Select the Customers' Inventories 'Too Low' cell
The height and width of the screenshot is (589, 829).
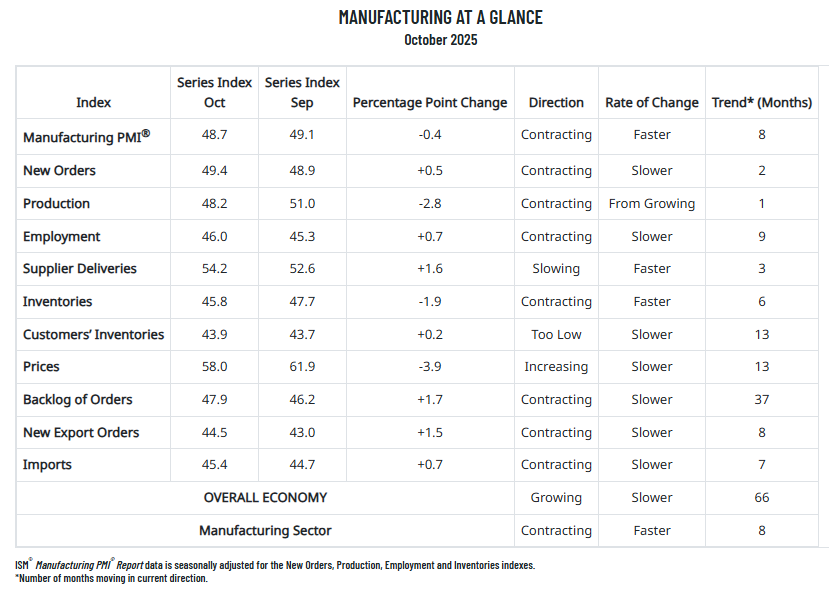(556, 335)
